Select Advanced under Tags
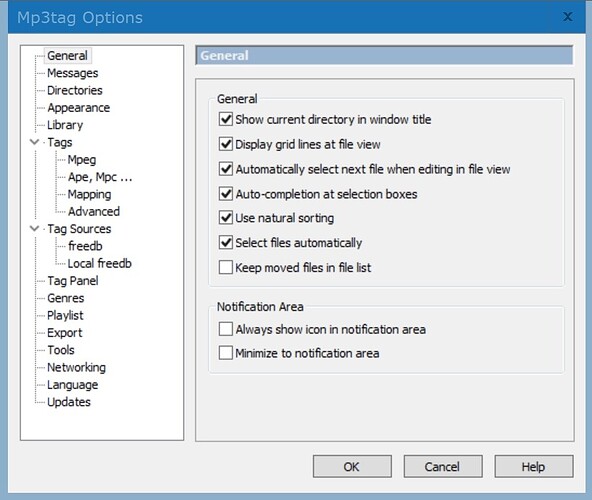 (94, 211)
